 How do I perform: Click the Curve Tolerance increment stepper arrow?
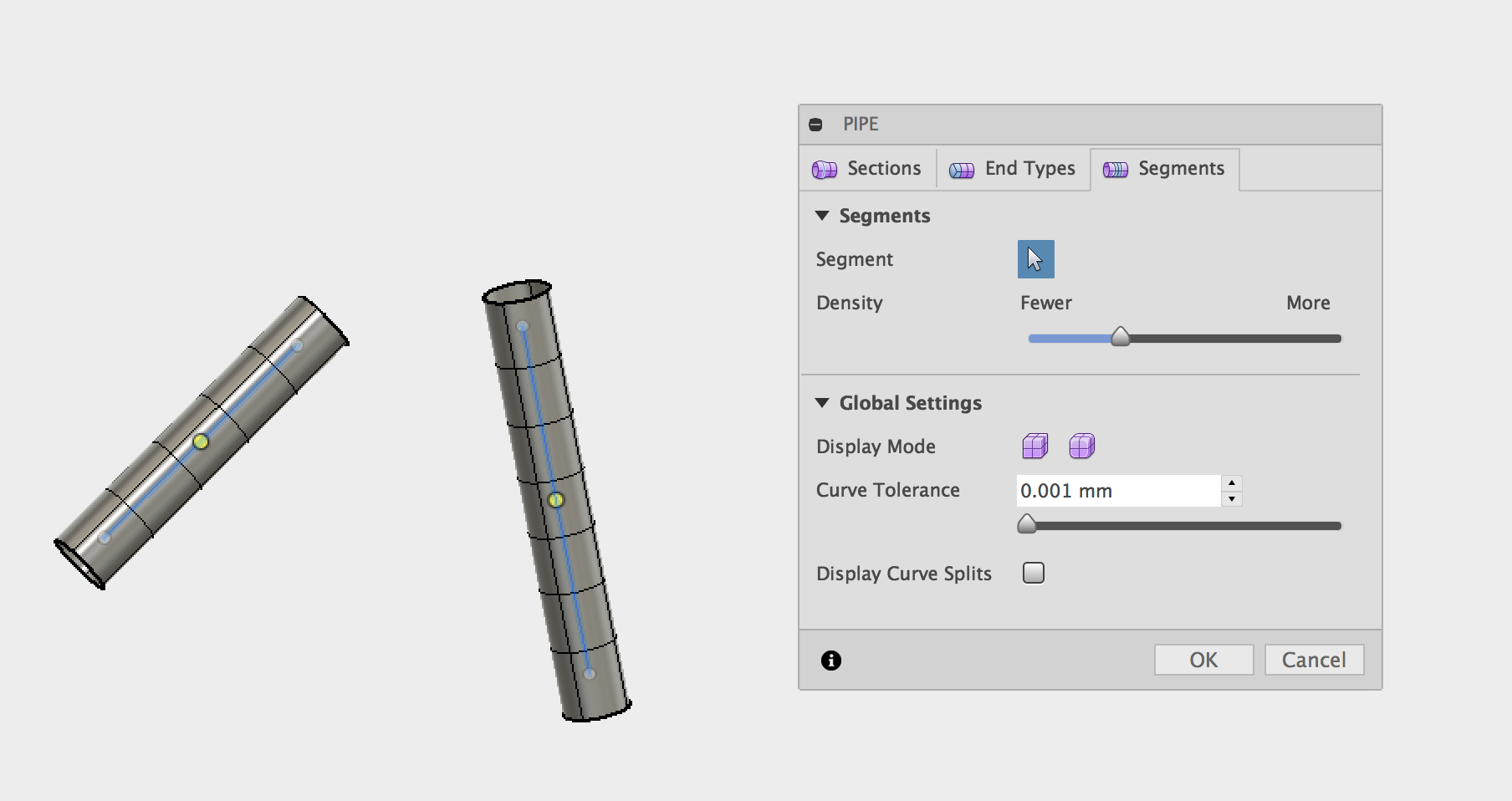[x=1232, y=483]
